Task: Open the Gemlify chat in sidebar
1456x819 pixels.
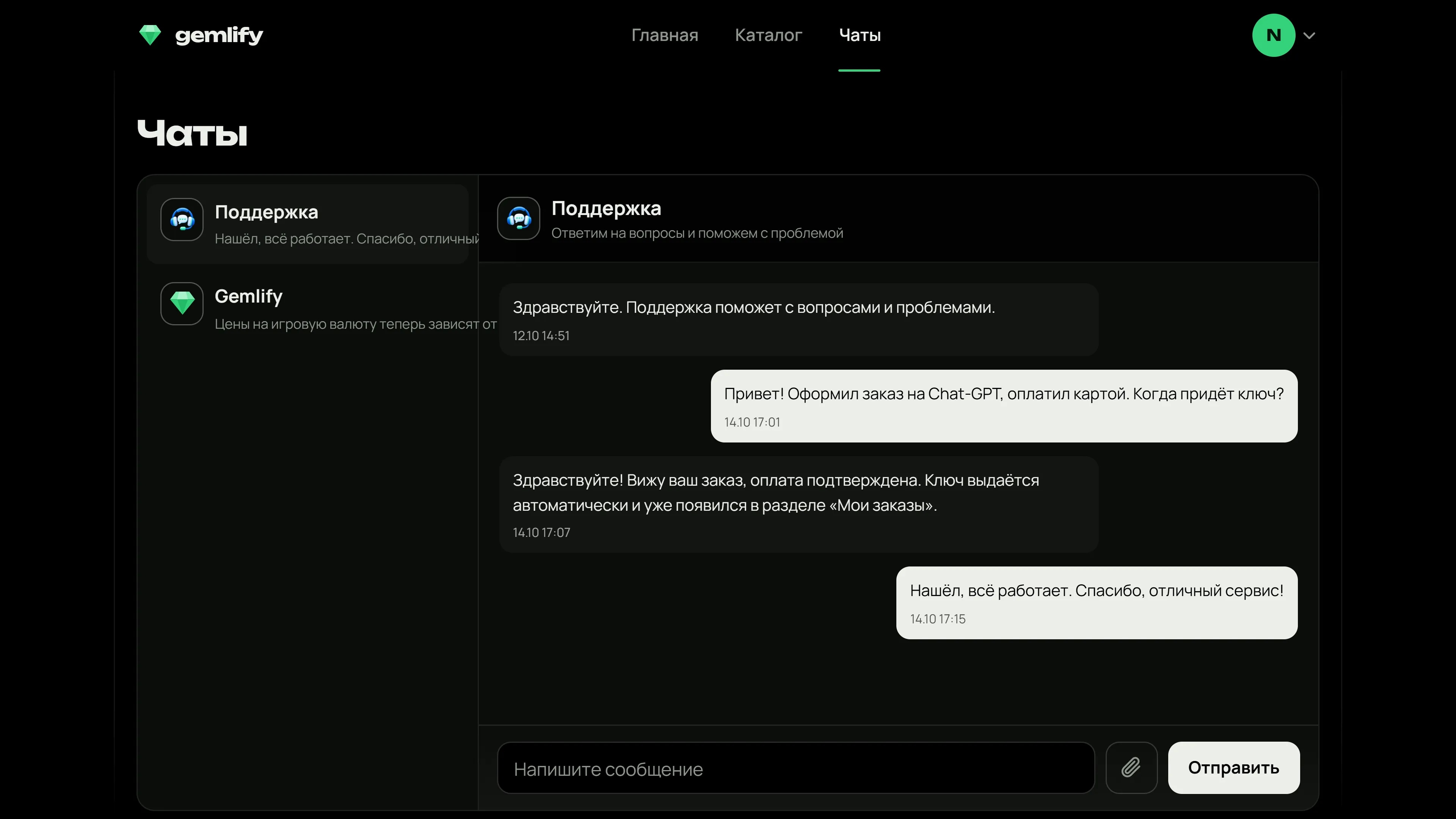Action: point(308,308)
